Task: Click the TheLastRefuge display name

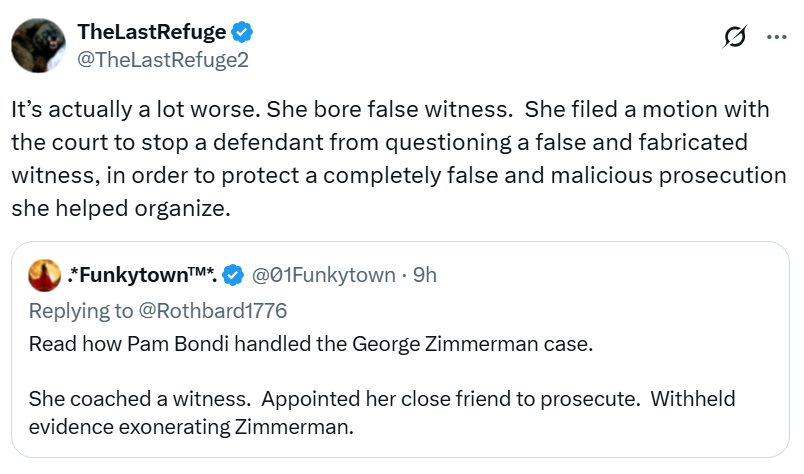Action: (151, 32)
